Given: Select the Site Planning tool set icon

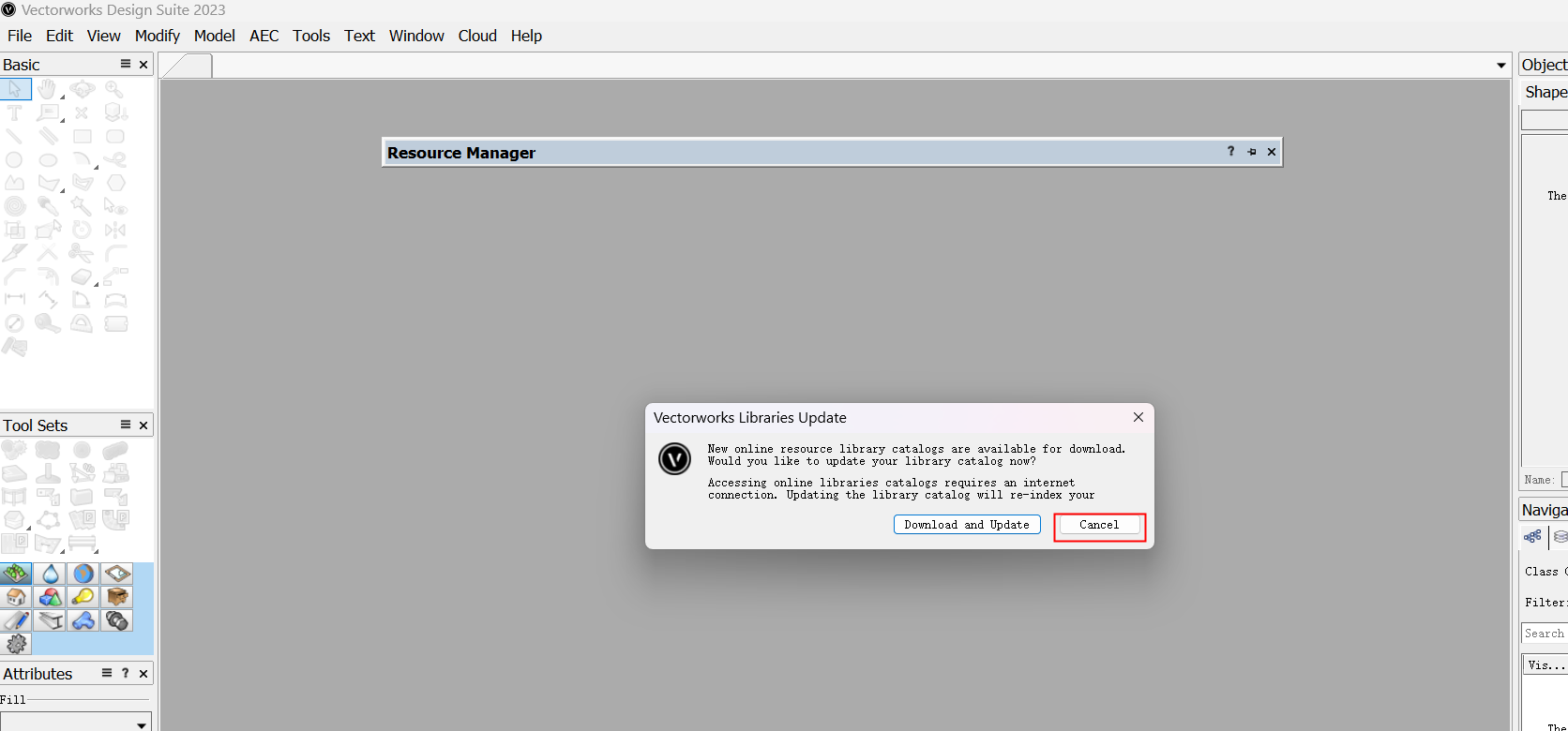Looking at the screenshot, I should (x=16, y=574).
